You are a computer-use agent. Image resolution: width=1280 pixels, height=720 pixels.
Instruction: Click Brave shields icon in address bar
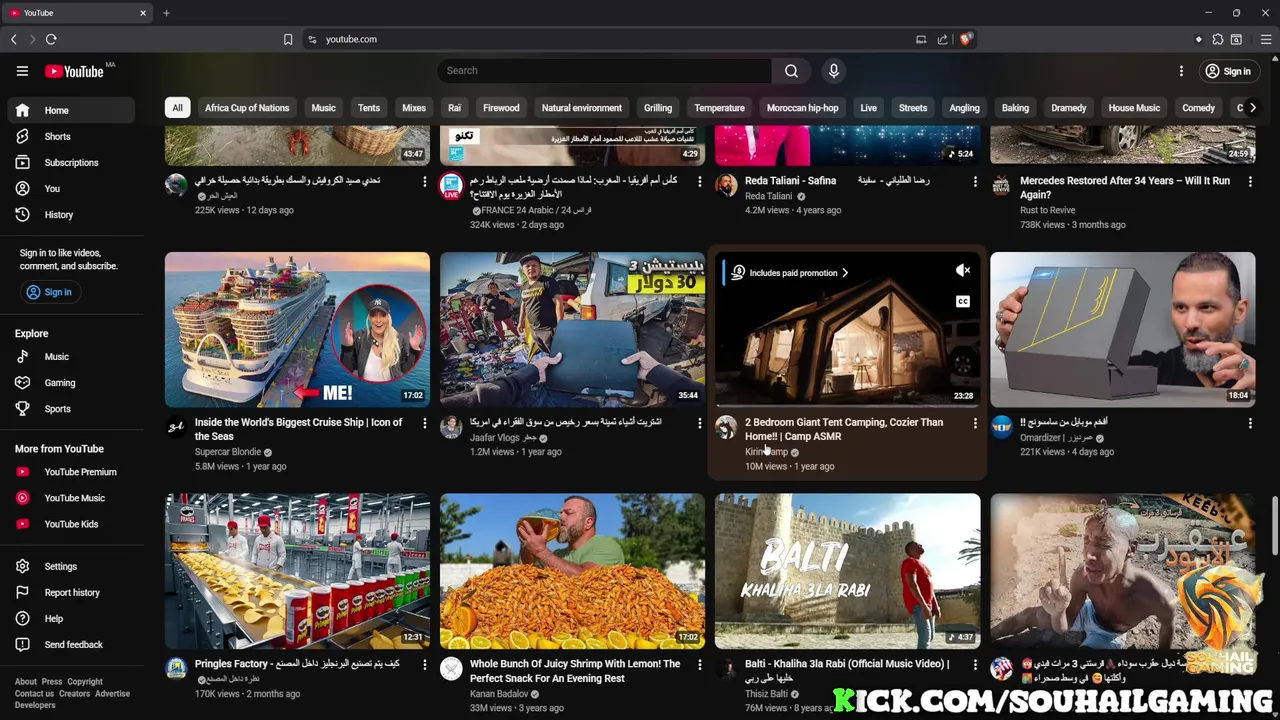click(966, 39)
